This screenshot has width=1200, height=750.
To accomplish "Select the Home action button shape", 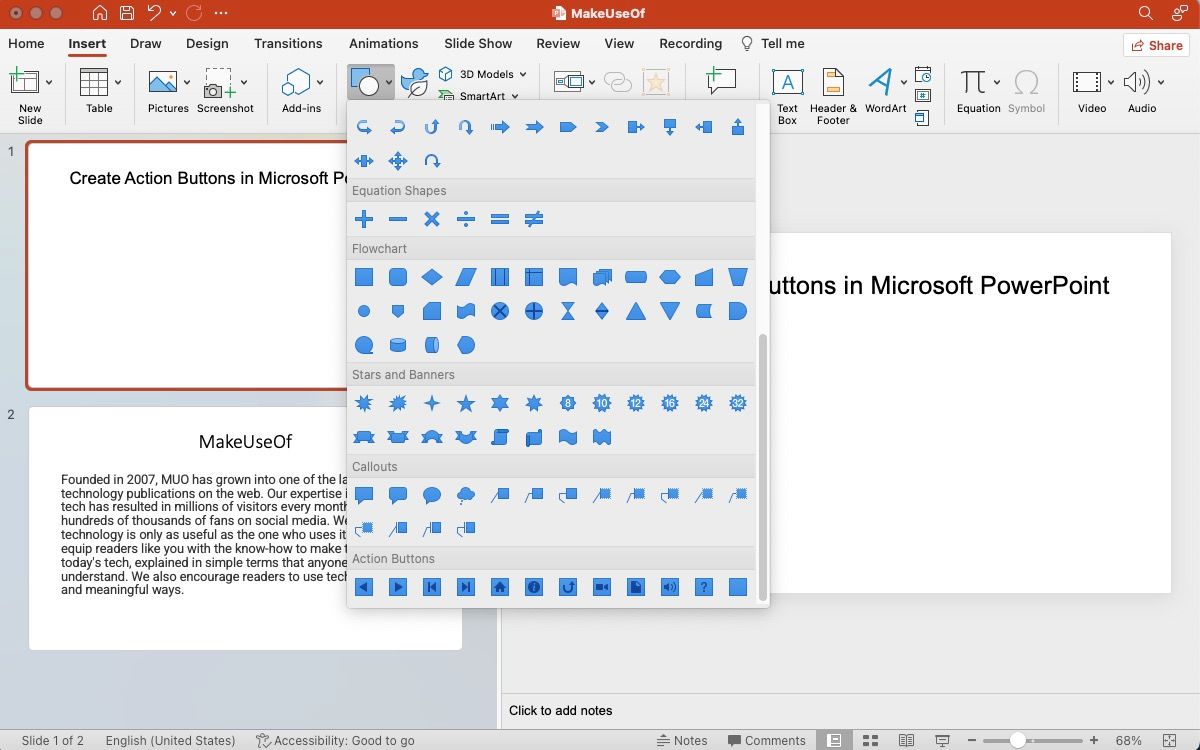I will tap(499, 587).
